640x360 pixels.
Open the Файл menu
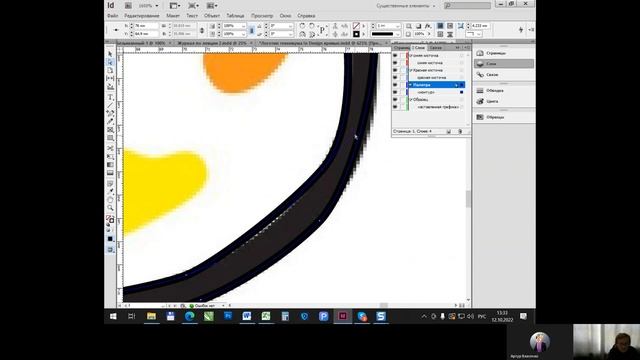(x=113, y=16)
